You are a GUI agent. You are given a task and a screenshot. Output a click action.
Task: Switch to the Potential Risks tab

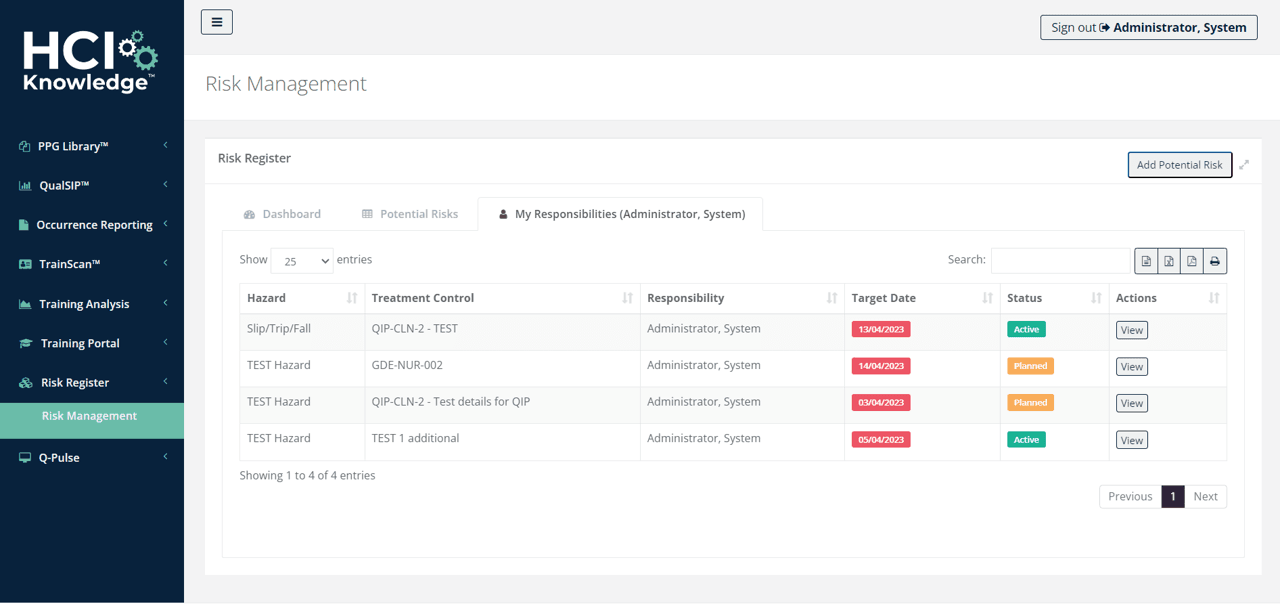(409, 214)
